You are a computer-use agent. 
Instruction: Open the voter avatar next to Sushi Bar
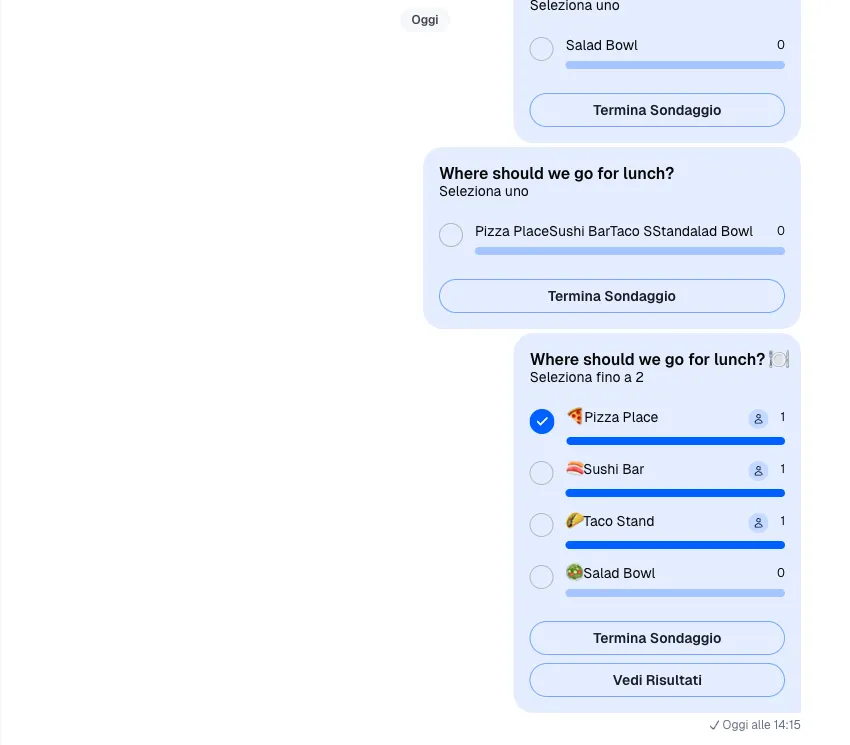pos(758,471)
